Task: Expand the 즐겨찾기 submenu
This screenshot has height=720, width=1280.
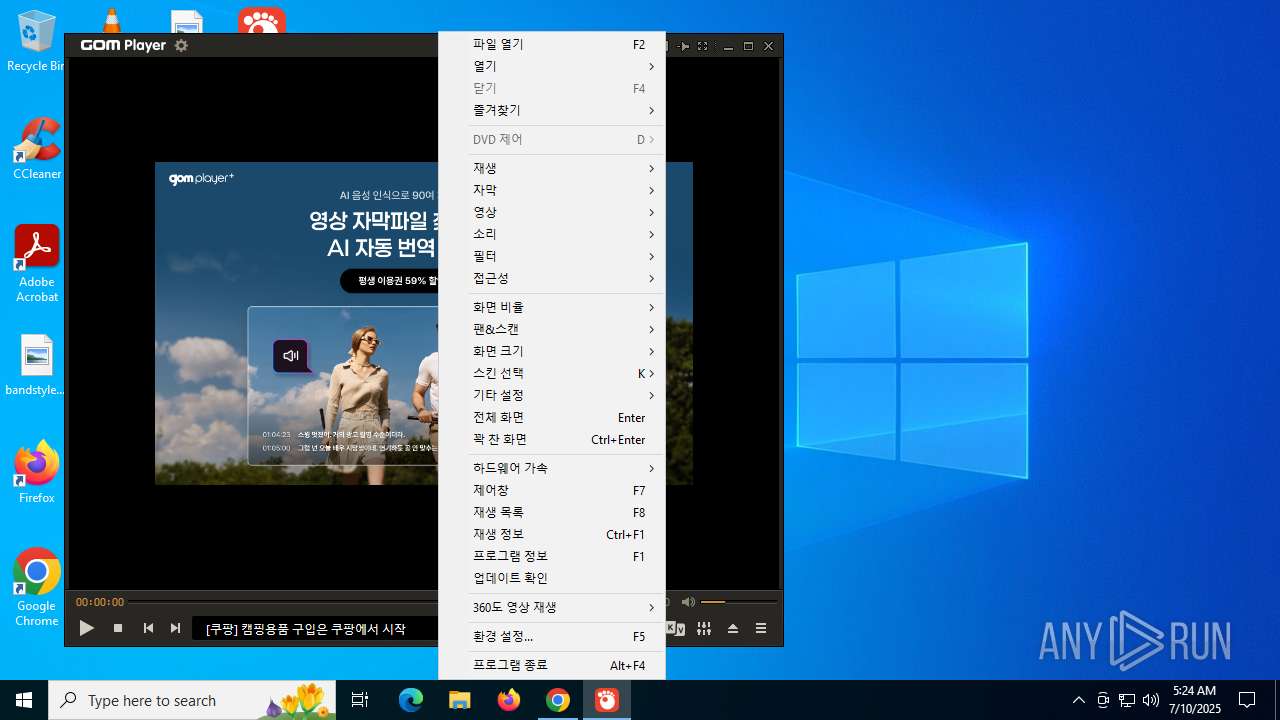Action: 552,110
